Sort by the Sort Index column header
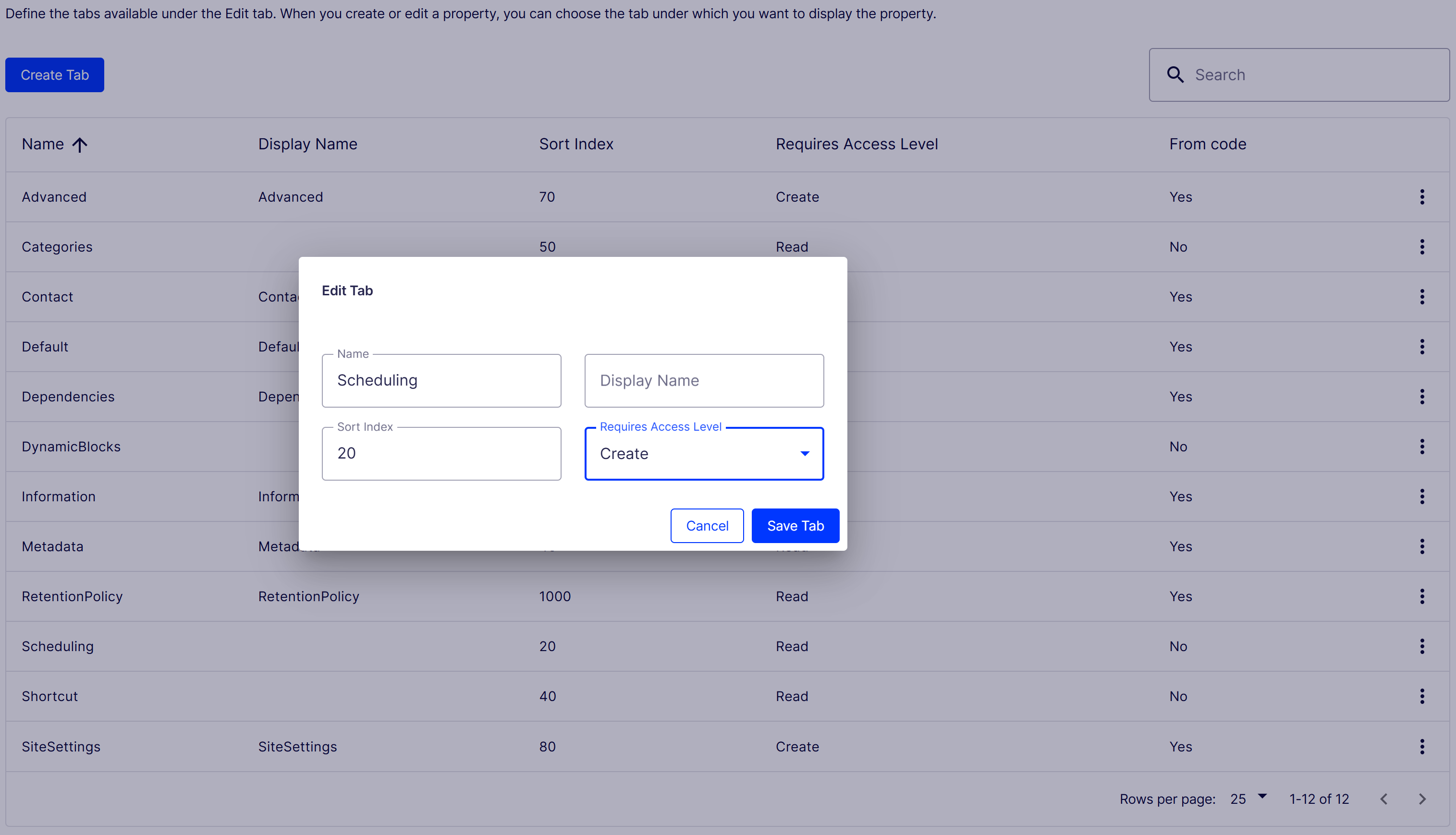Screen dimensions: 1456x835 (x=576, y=144)
